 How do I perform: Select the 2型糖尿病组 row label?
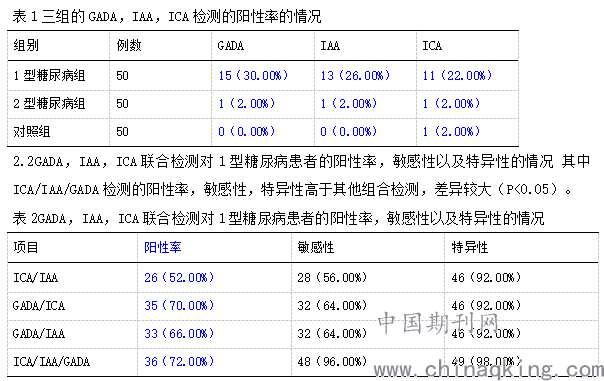[49, 103]
